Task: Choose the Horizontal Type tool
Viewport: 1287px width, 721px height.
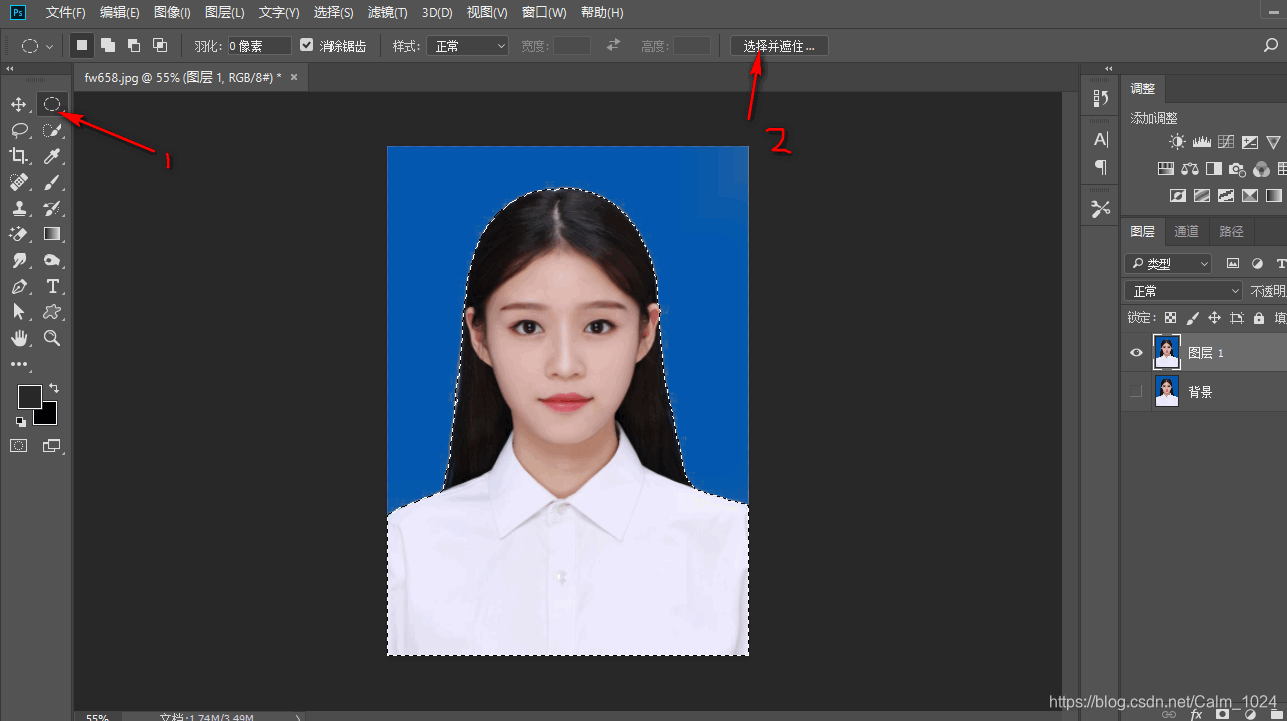Action: tap(52, 286)
